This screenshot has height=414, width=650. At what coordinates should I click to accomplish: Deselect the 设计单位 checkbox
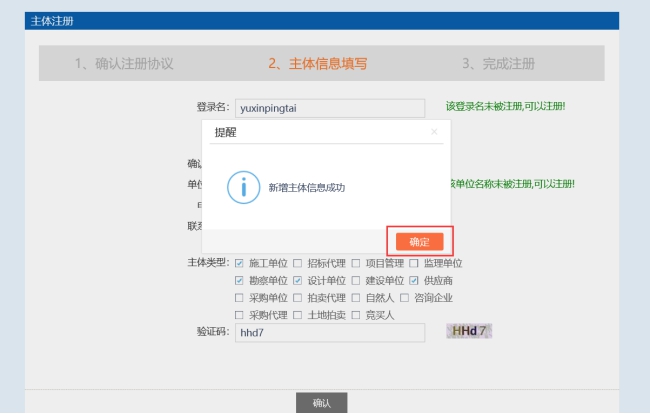[x=297, y=280]
